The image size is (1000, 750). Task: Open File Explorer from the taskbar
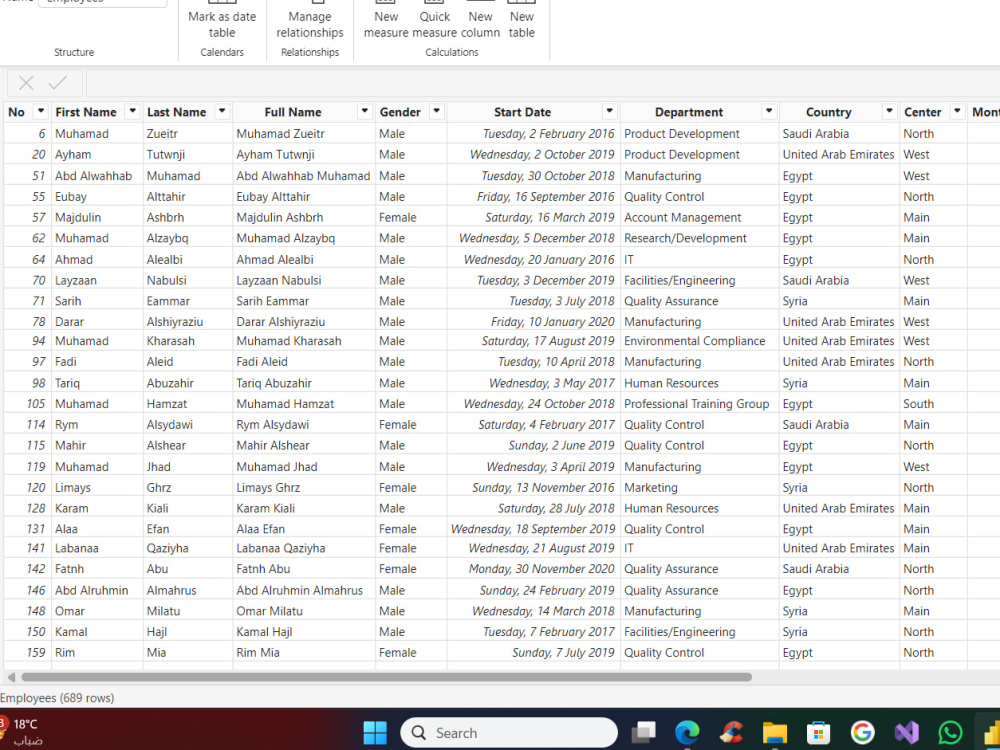point(775,733)
